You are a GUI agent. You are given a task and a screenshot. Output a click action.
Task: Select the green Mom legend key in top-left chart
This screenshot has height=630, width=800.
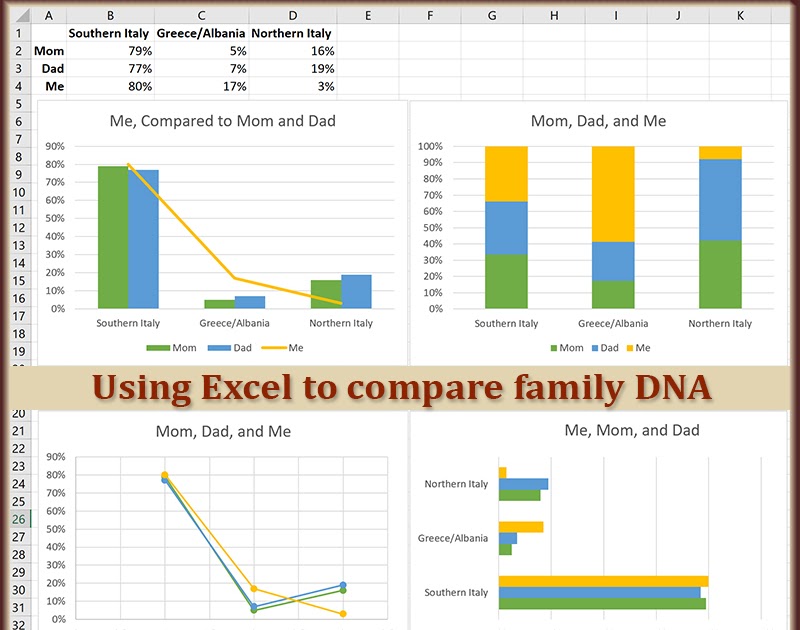[x=158, y=348]
